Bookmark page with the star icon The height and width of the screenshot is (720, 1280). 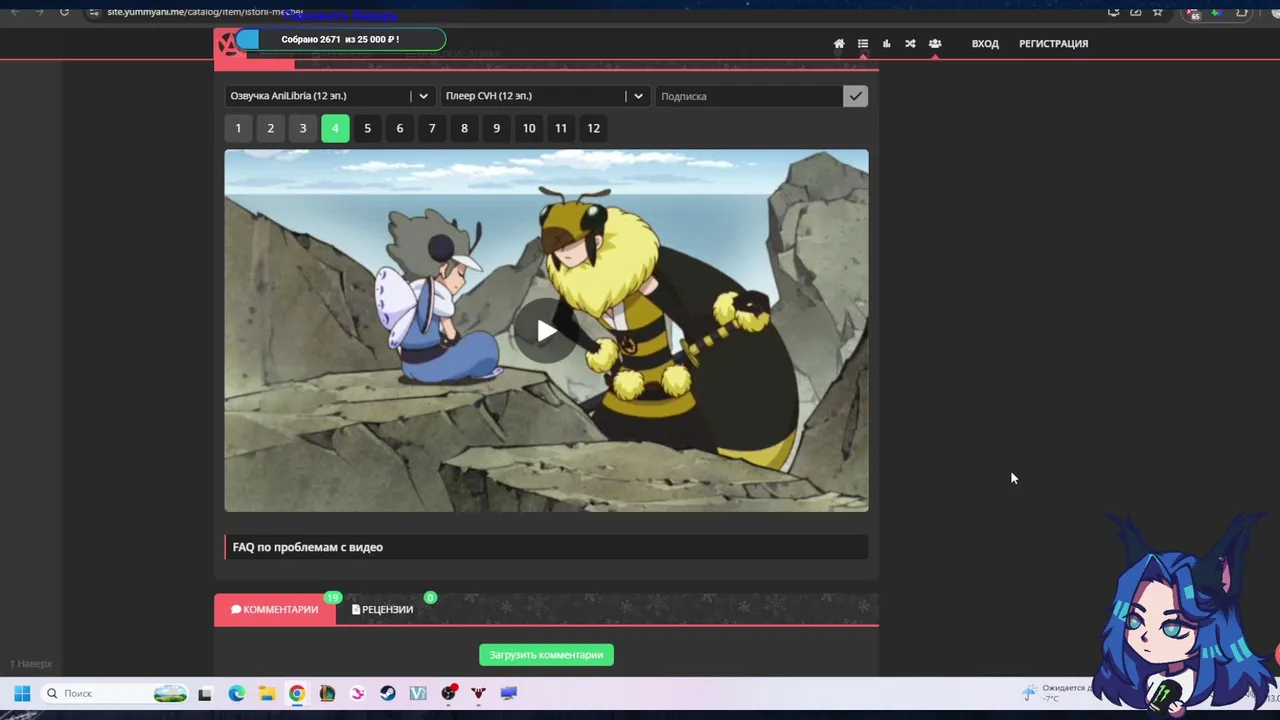1157,12
